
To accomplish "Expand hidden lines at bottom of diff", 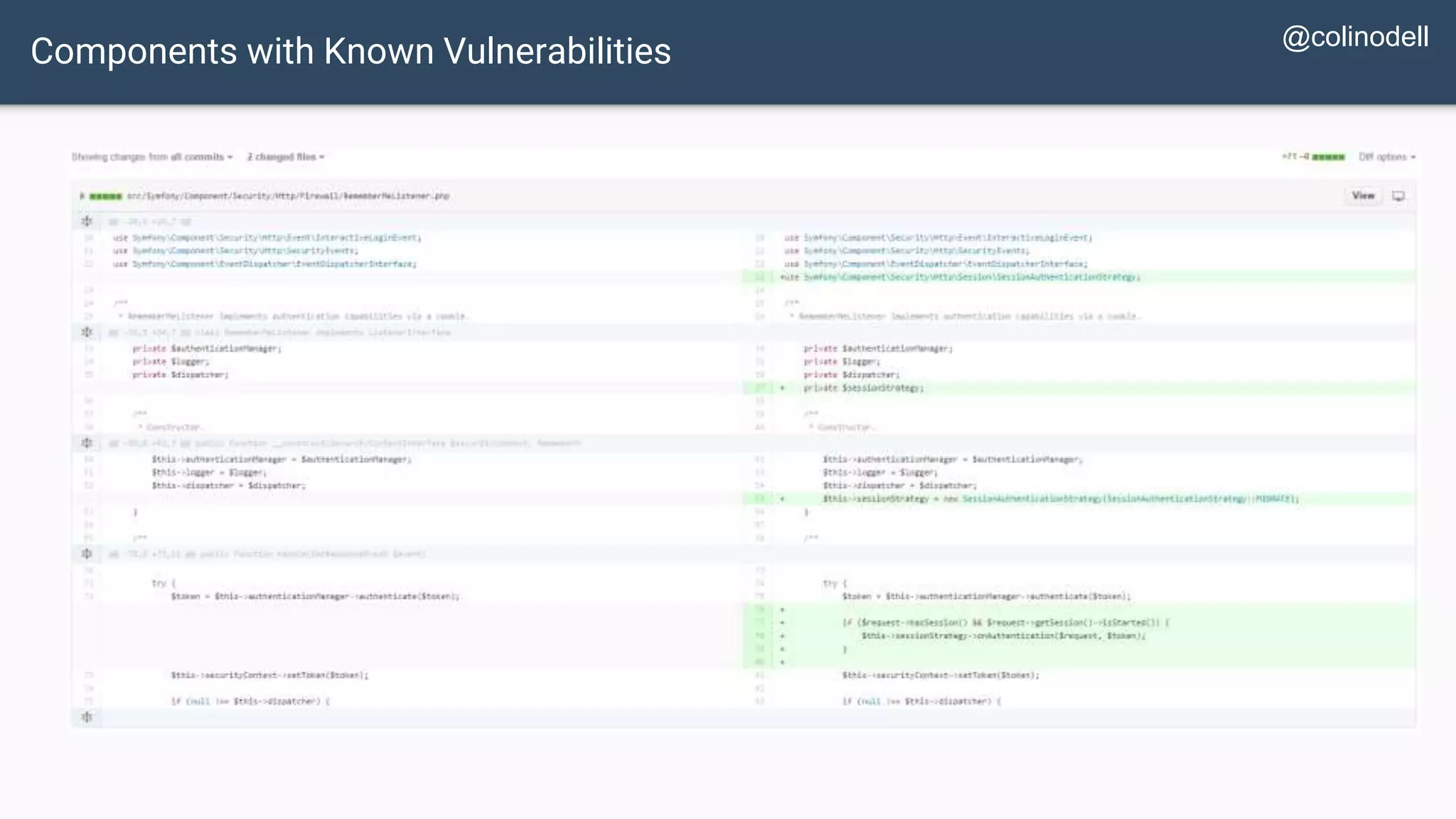I will (87, 717).
